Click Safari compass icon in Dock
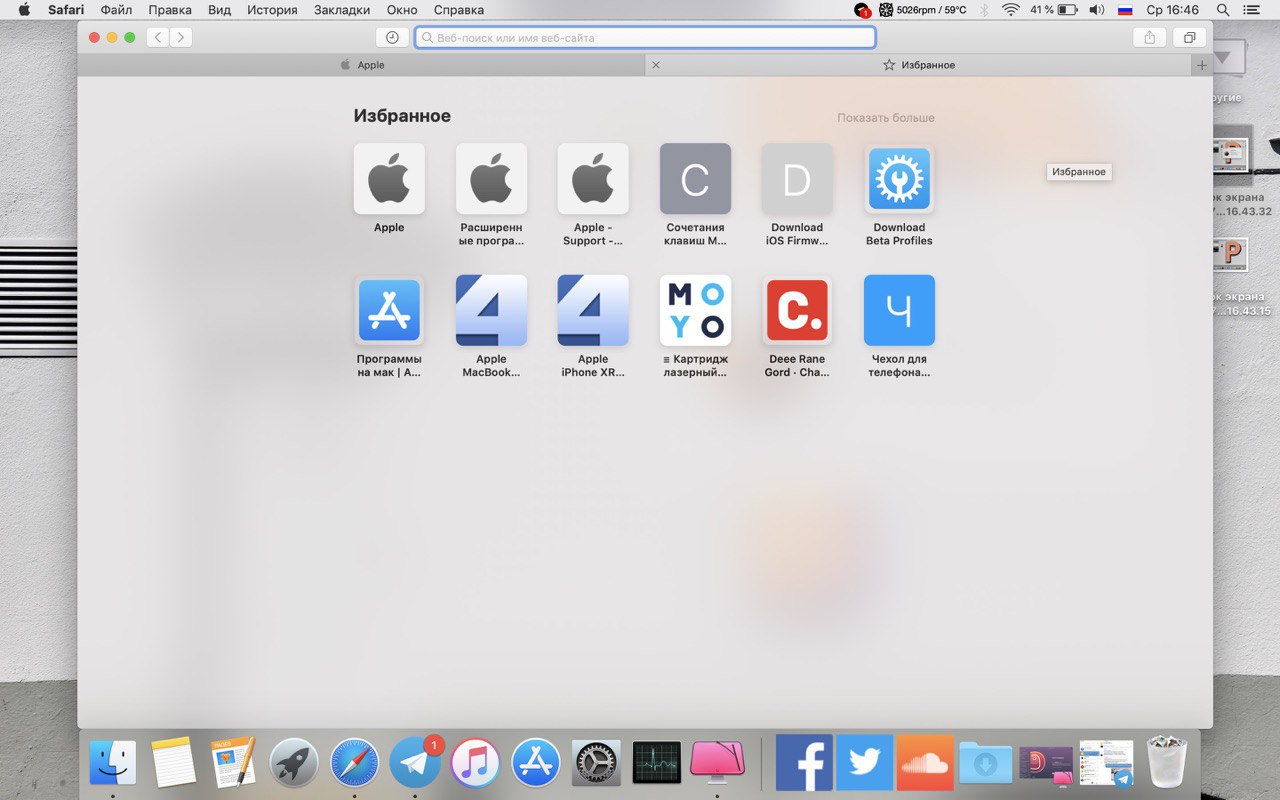1280x800 pixels. (355, 763)
